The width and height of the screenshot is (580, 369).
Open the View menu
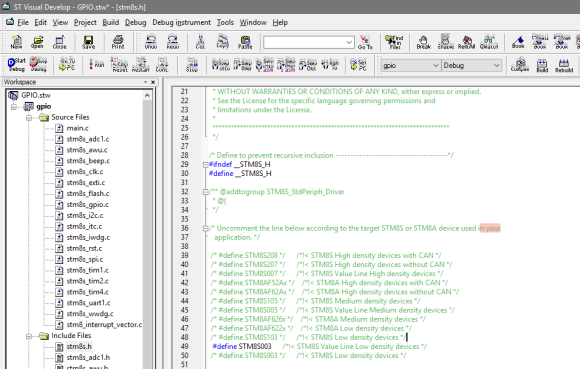60,23
